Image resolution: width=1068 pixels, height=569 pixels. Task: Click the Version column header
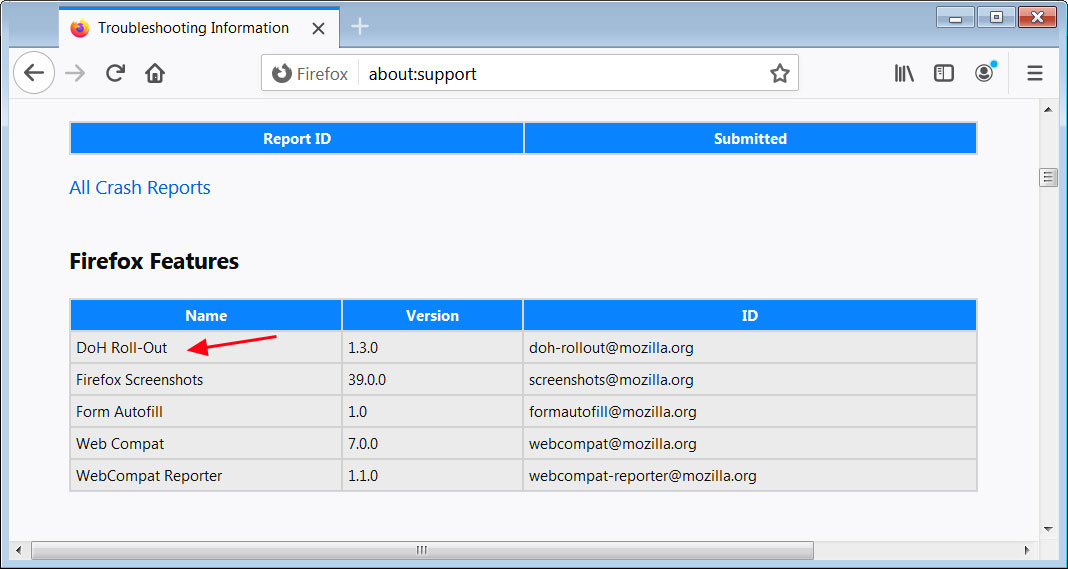(x=433, y=316)
